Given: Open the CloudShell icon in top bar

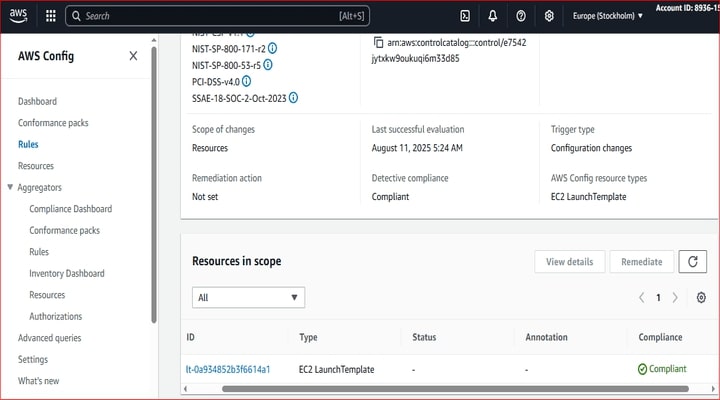Looking at the screenshot, I should [465, 16].
